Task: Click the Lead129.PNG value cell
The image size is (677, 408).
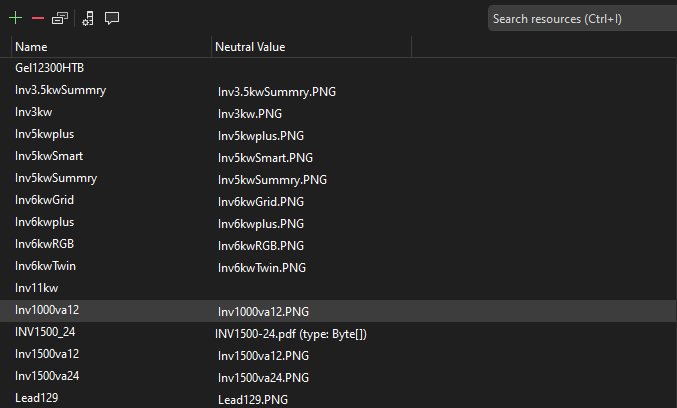Action: [251, 399]
